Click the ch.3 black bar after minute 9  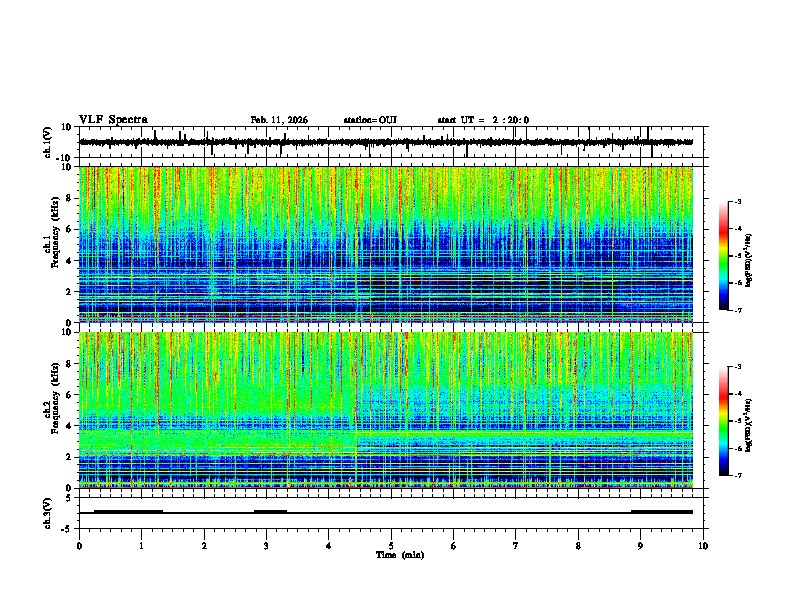(x=662, y=511)
